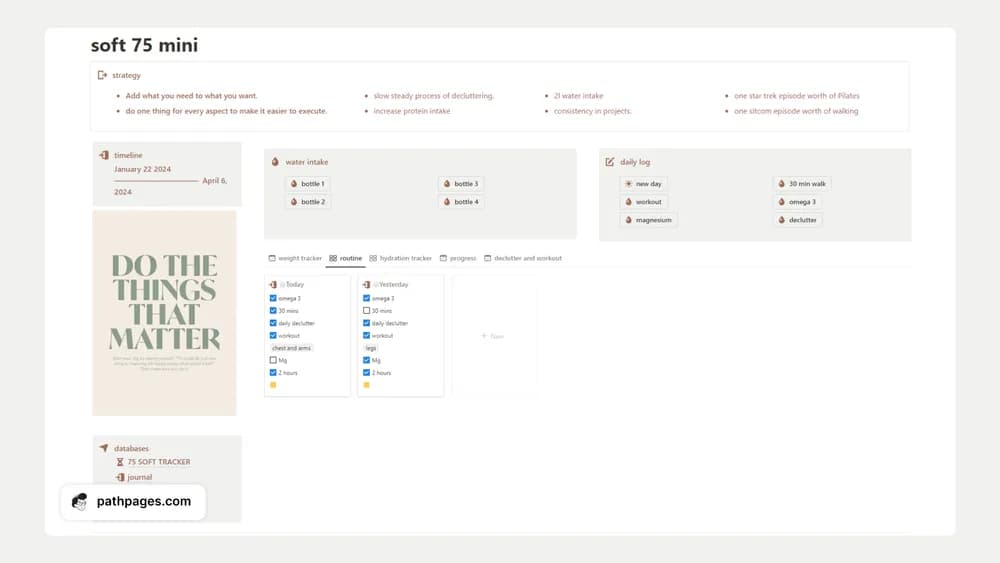Toggle 30 mins checkbox in Today card
The image size is (1000, 563).
pos(273,311)
